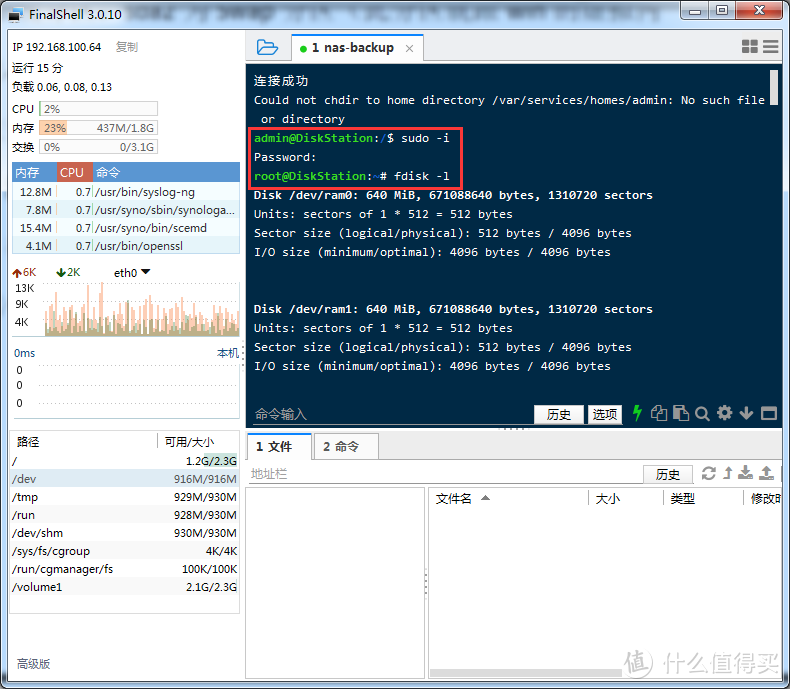Screen dimensions: 790x689
Task: Click the terminal vertical scrollbar
Action: (773, 87)
